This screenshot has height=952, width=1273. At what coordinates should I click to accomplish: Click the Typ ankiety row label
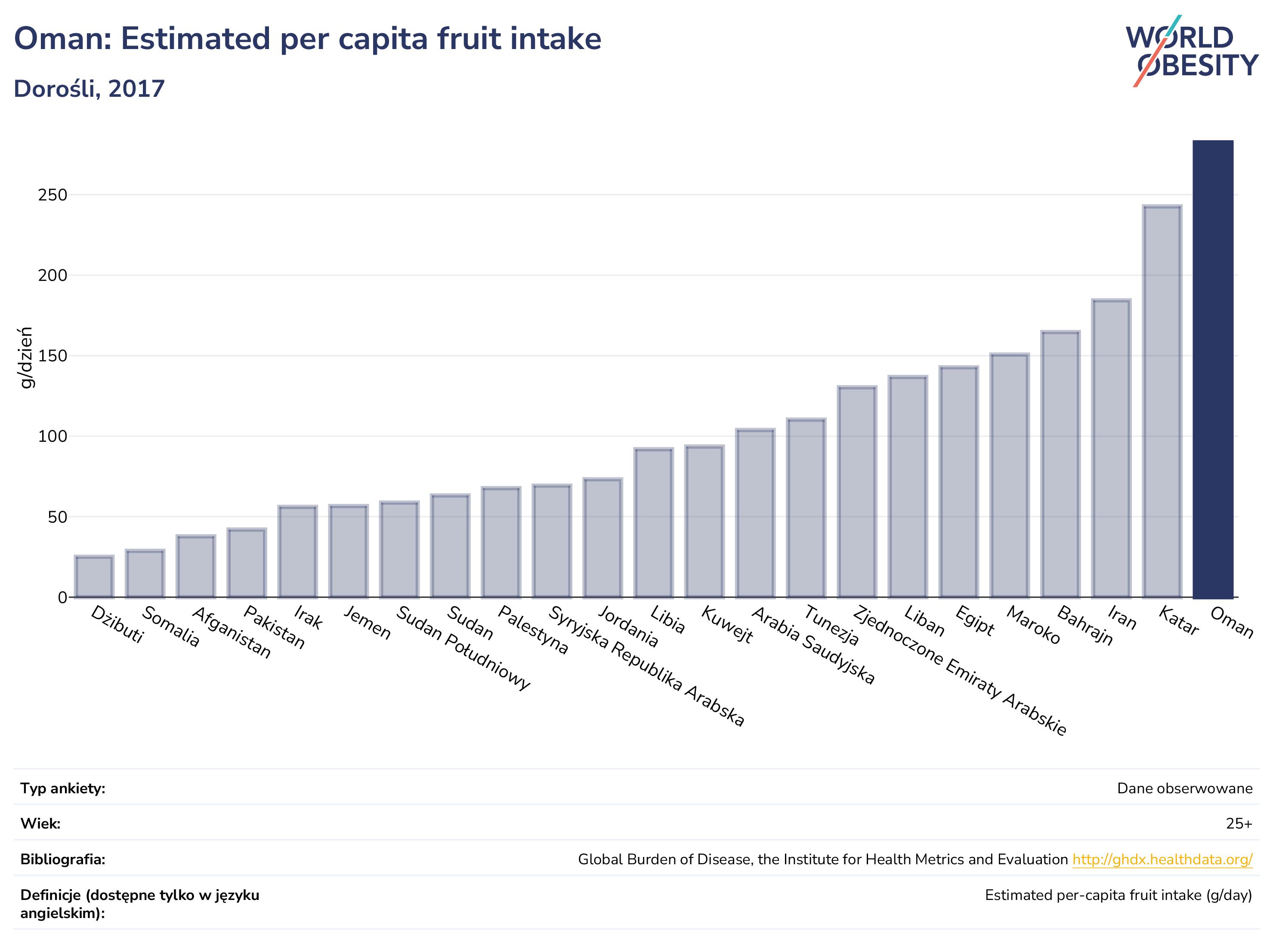pos(63,788)
